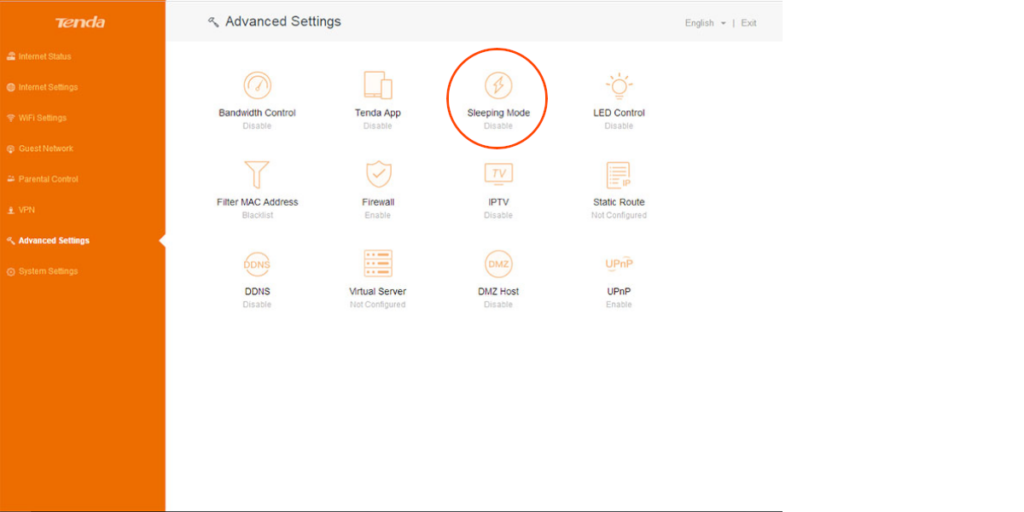The height and width of the screenshot is (512, 1024).
Task: Select Parental Control in sidebar
Action: 48,180
